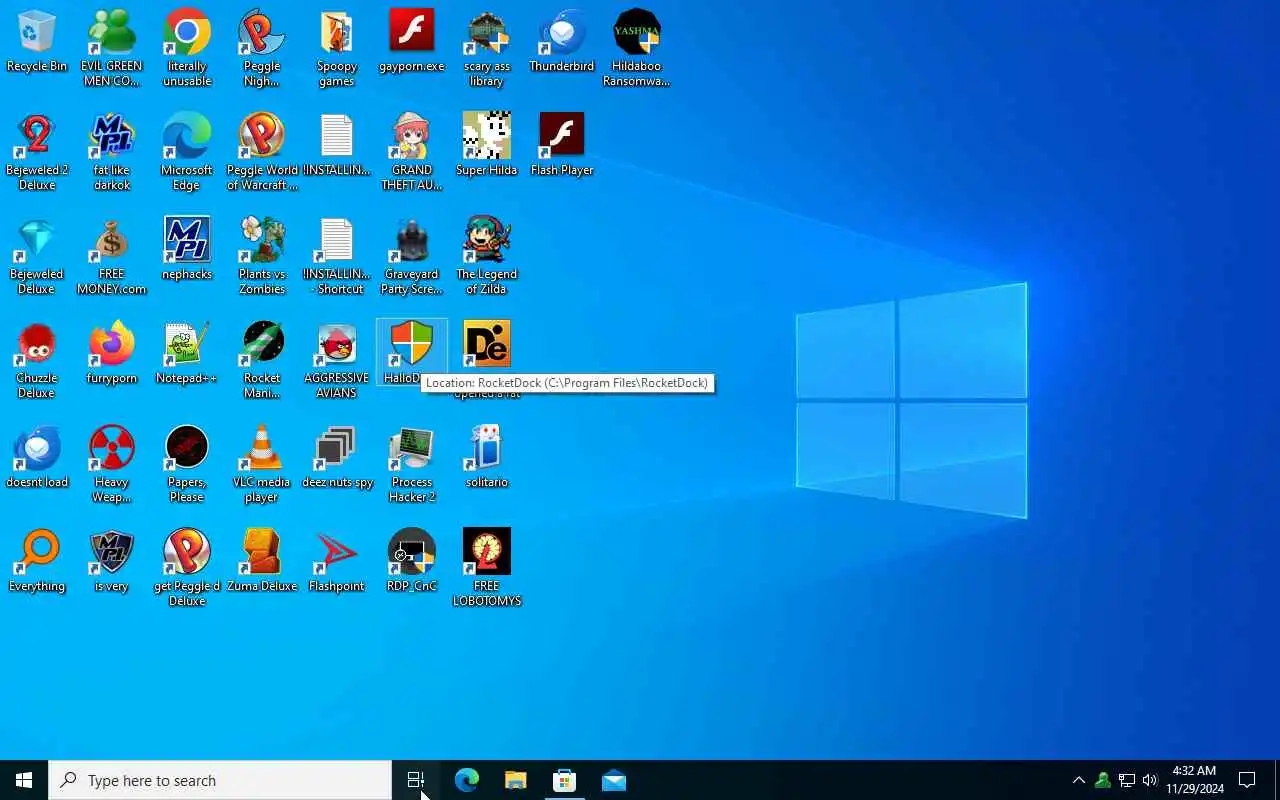
Task: Select the Graveyard Party Scre... shortcut
Action: coord(412,256)
